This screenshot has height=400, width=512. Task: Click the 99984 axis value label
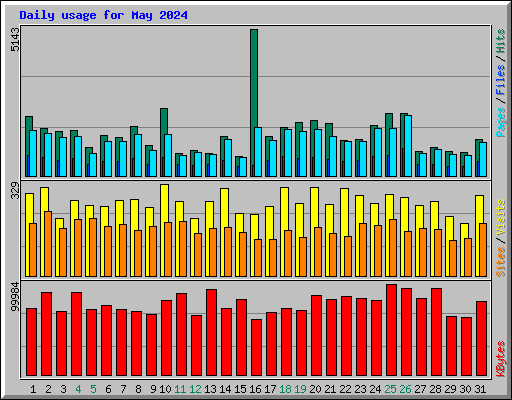[15, 297]
